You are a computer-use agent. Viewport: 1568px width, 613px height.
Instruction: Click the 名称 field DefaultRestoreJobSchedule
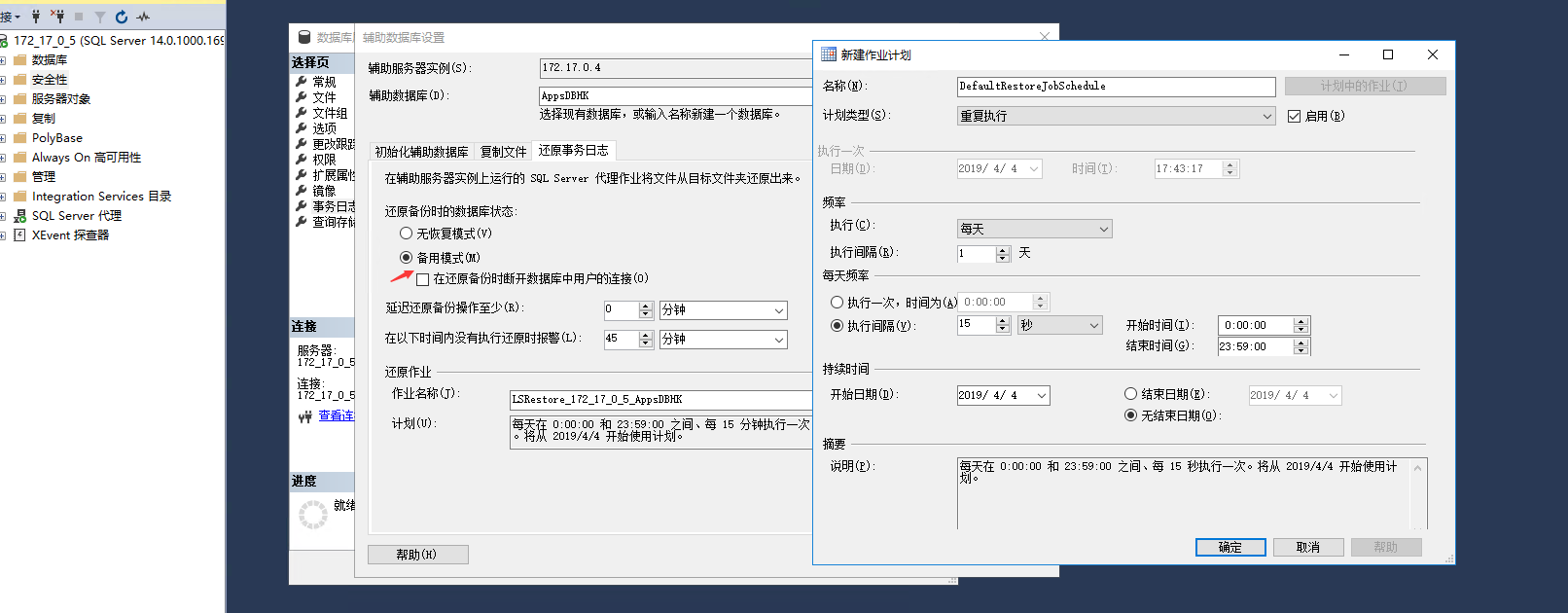click(x=1117, y=87)
